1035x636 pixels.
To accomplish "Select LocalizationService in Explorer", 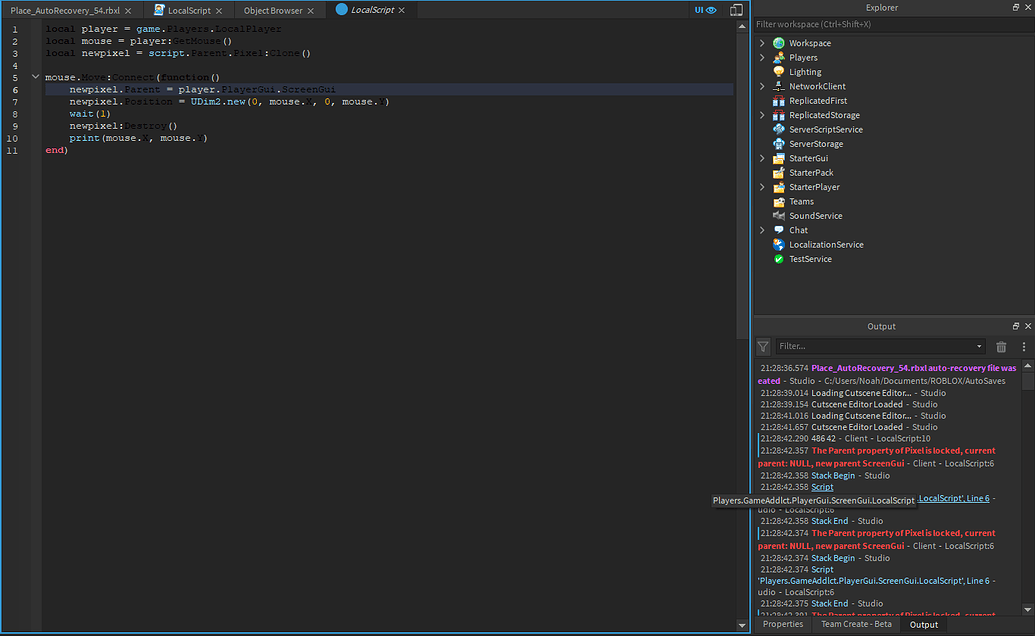I will tap(826, 245).
